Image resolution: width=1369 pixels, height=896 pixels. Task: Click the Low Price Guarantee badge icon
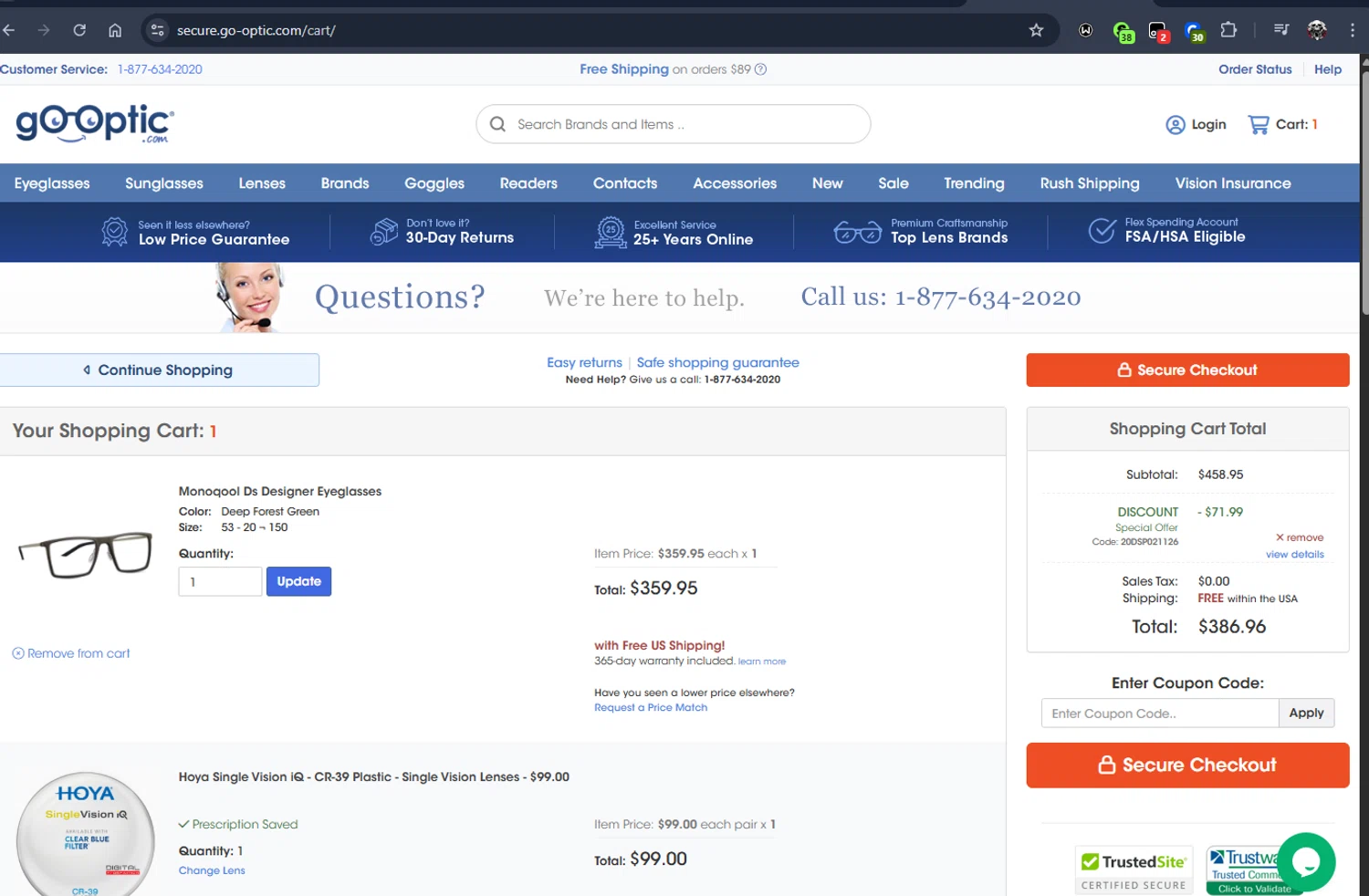pyautogui.click(x=115, y=232)
